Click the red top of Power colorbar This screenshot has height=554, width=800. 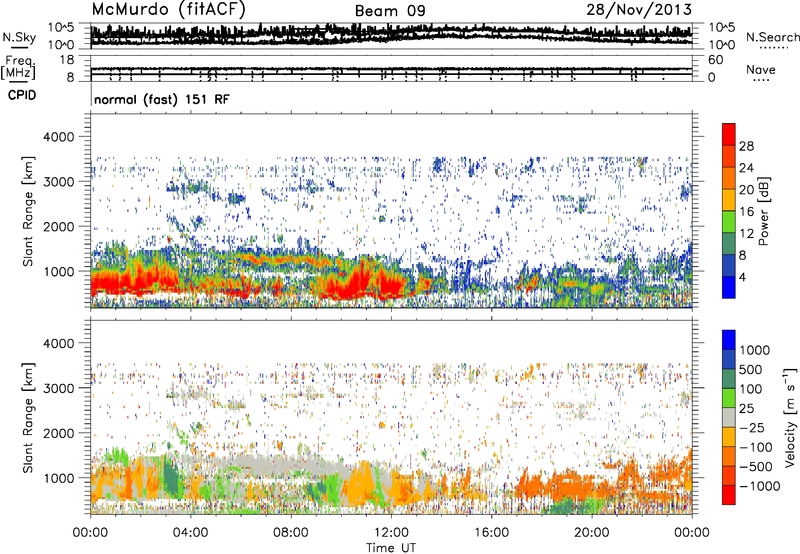[x=729, y=134]
